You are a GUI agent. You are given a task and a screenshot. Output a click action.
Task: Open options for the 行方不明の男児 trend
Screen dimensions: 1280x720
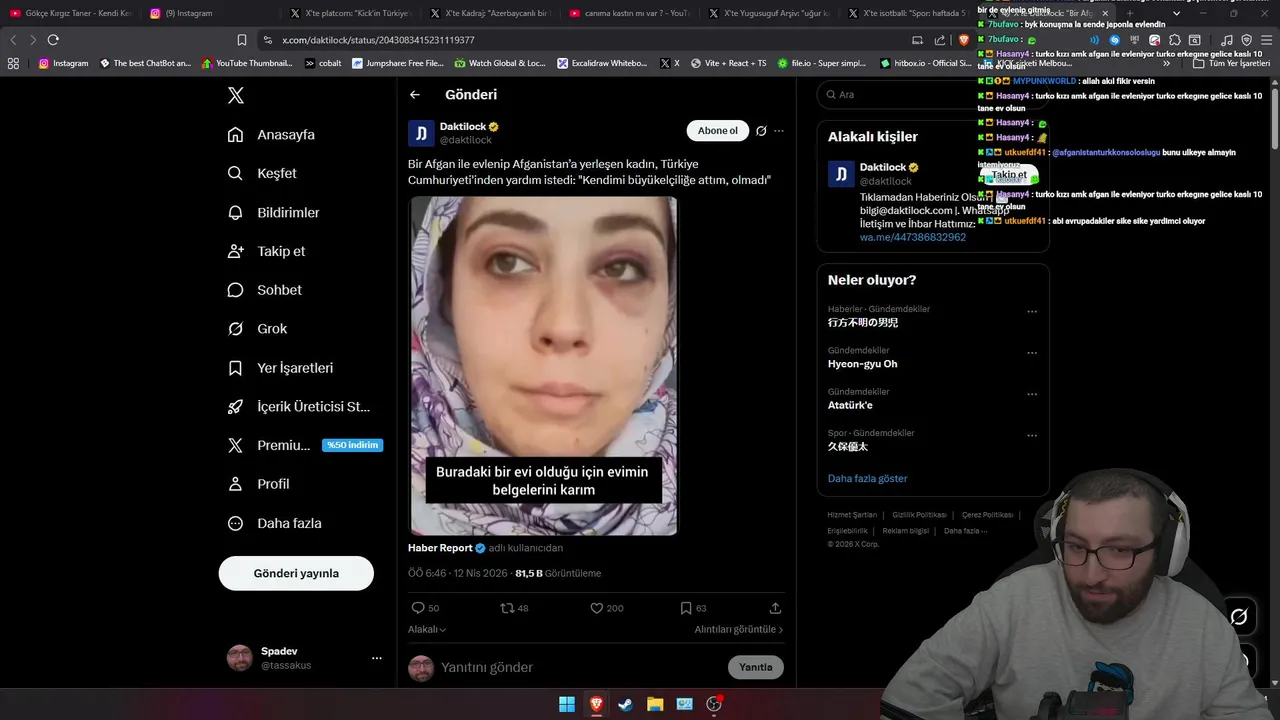[x=1032, y=312]
